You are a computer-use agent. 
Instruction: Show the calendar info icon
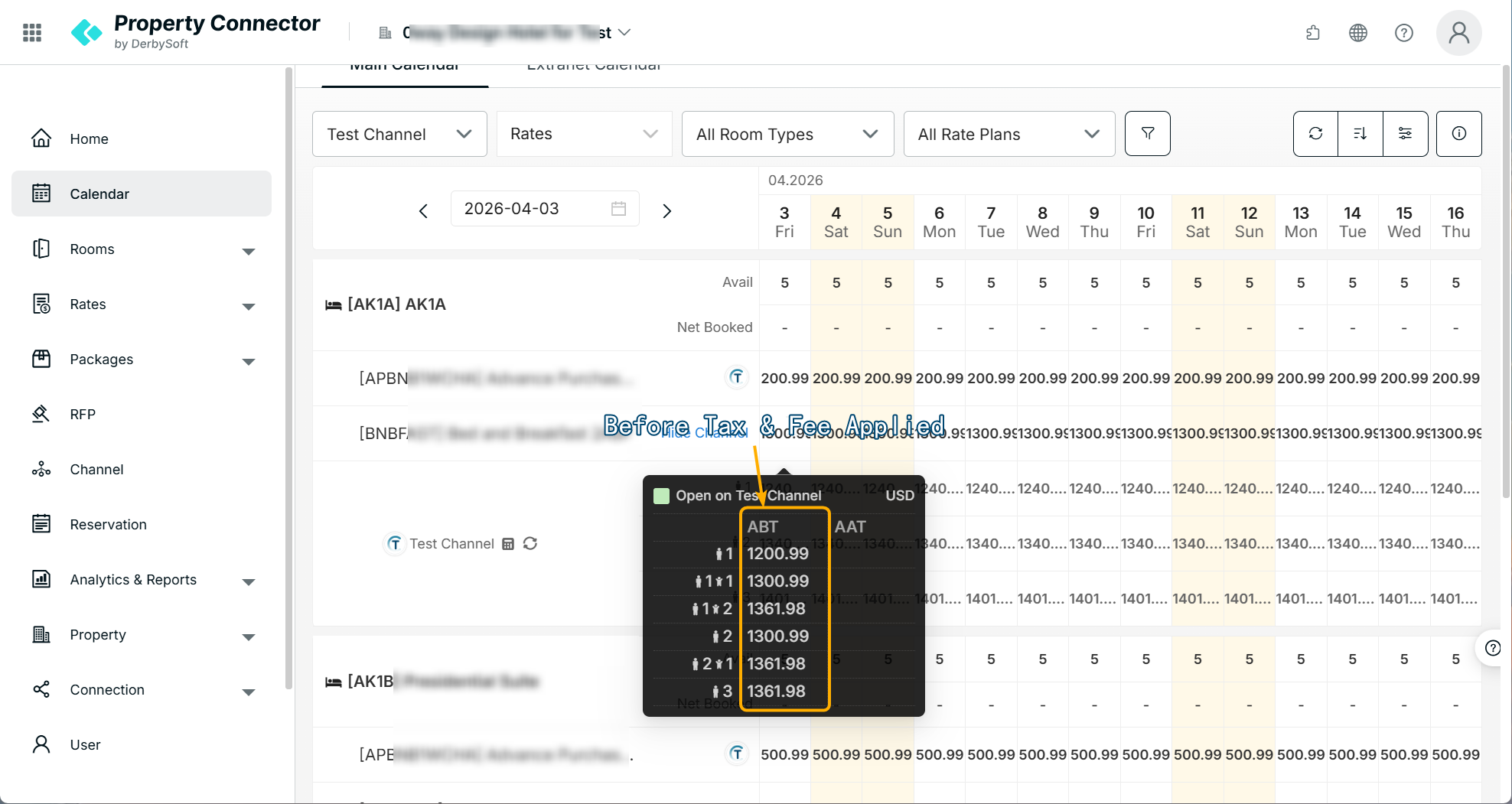(1459, 134)
